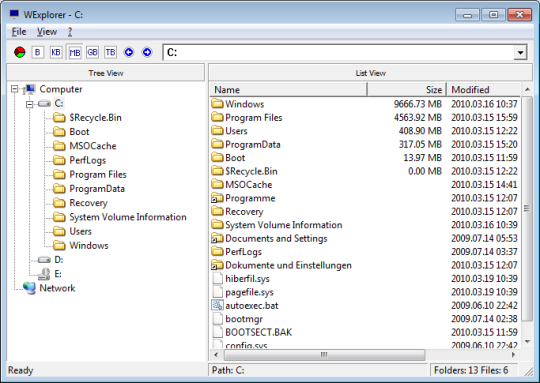Click hiberfil.sys file icon
Image resolution: width=540 pixels, height=383 pixels.
click(x=218, y=278)
